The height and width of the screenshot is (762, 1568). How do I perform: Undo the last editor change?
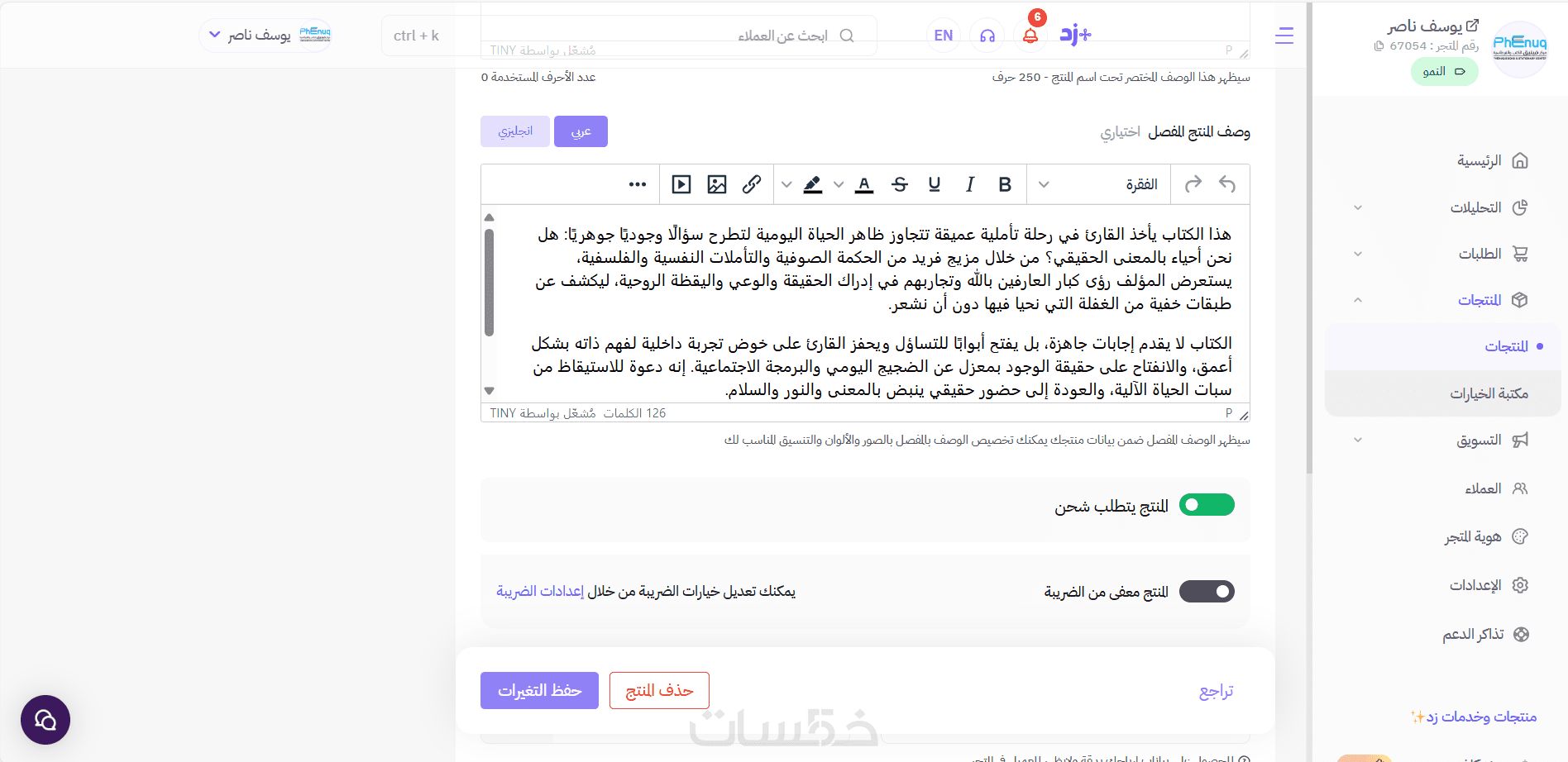tap(1227, 184)
